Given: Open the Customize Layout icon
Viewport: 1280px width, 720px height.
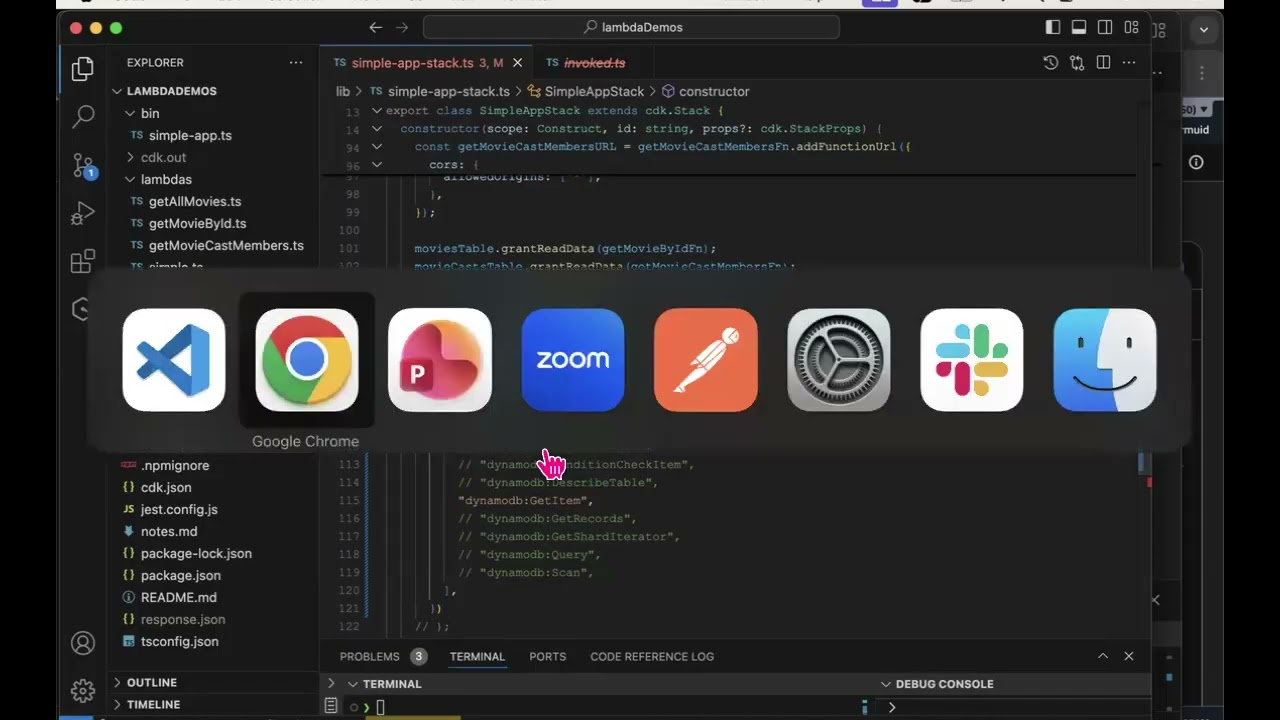Looking at the screenshot, I should coord(1131,27).
